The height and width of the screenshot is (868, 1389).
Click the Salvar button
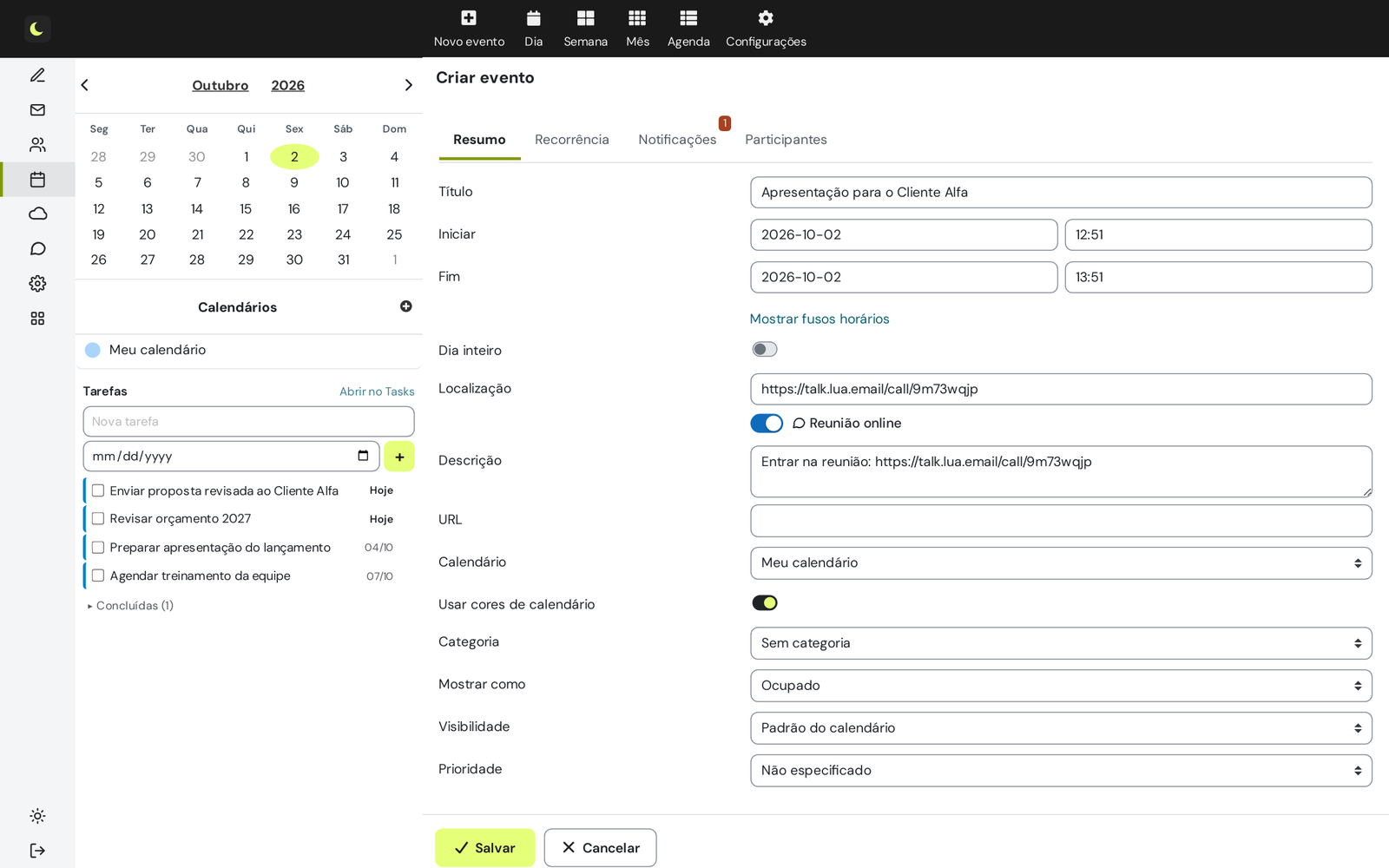(485, 848)
